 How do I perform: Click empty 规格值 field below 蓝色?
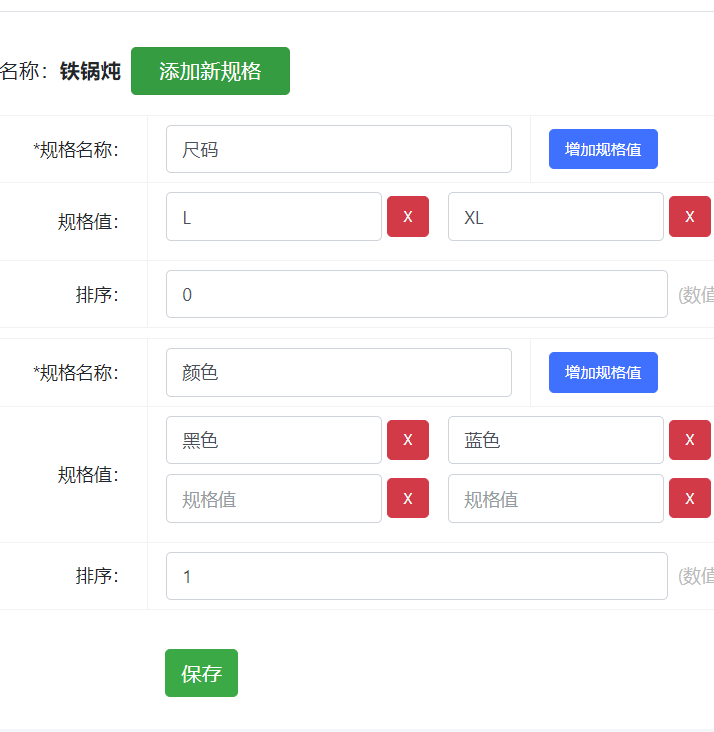(x=555, y=498)
